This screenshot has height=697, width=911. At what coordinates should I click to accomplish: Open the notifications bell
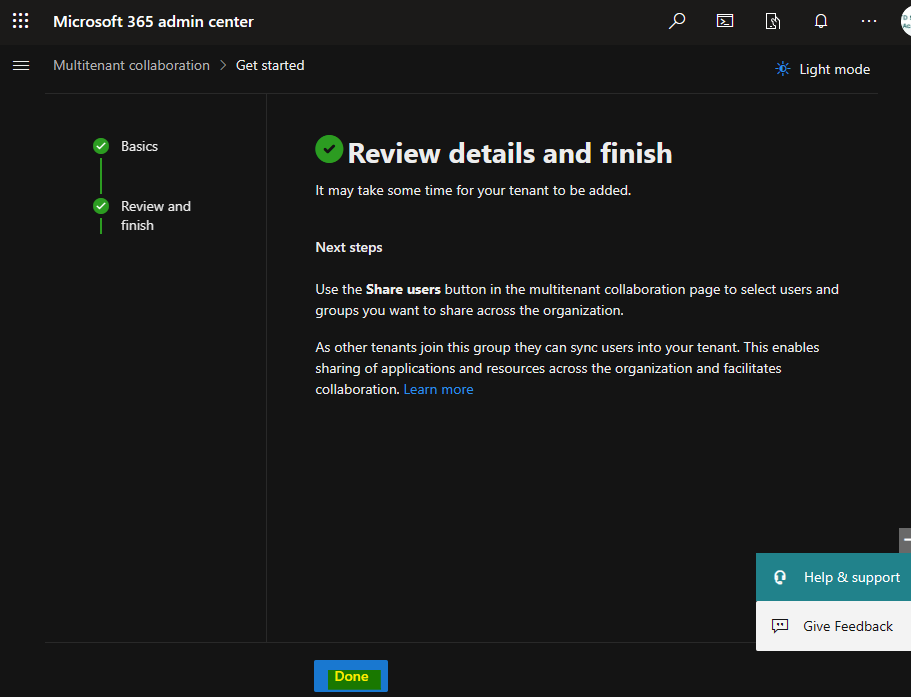(820, 21)
